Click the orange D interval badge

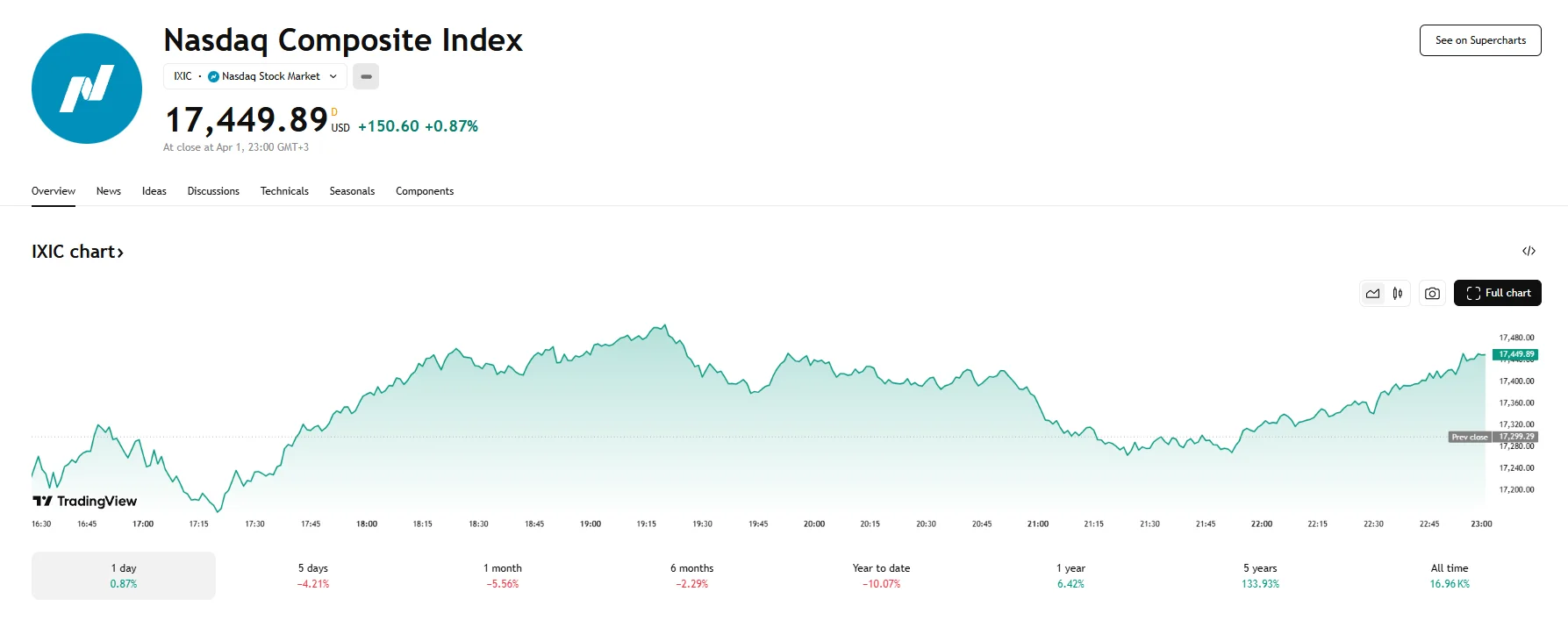coord(333,112)
